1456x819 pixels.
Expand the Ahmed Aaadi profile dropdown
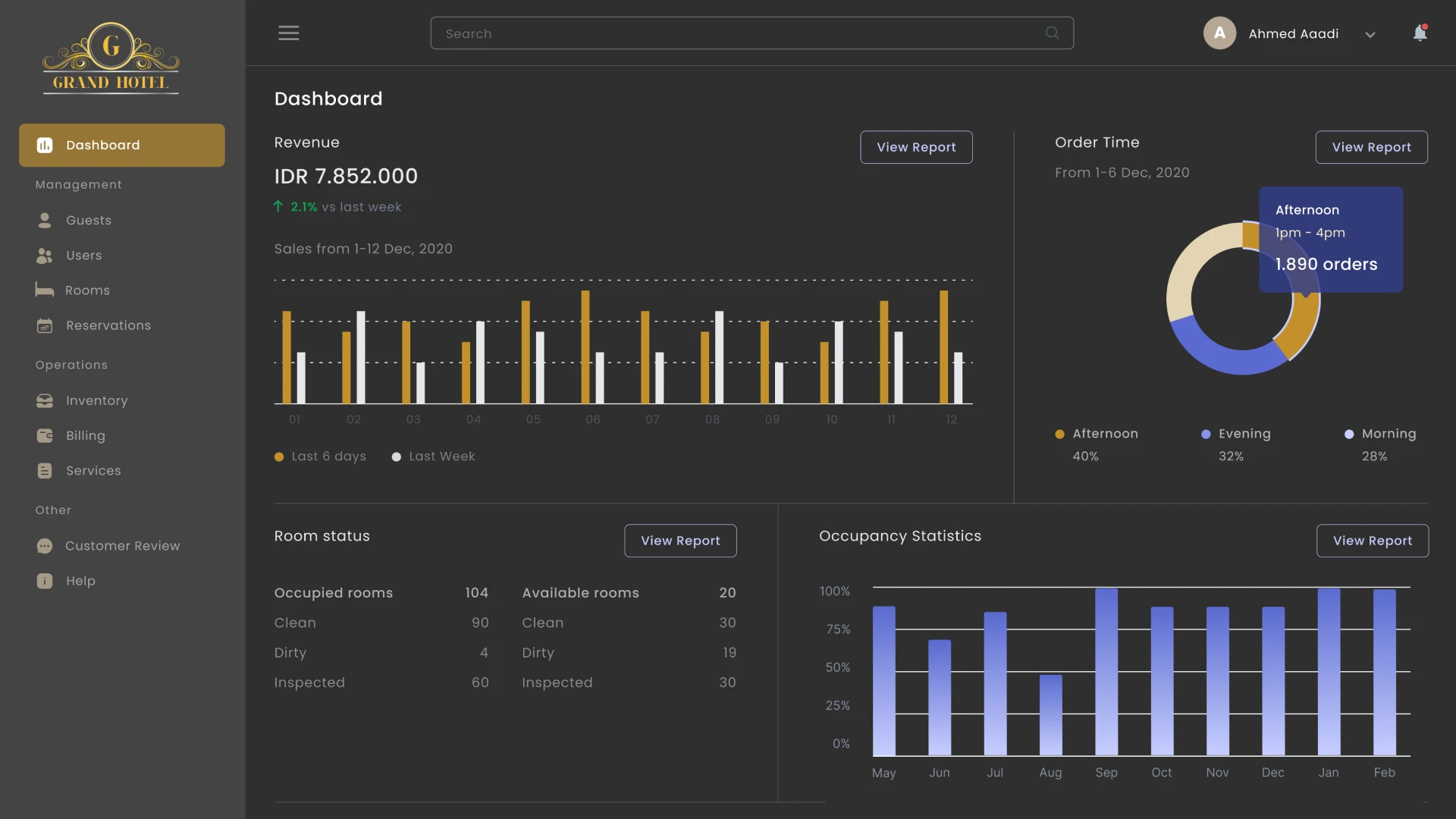point(1371,34)
